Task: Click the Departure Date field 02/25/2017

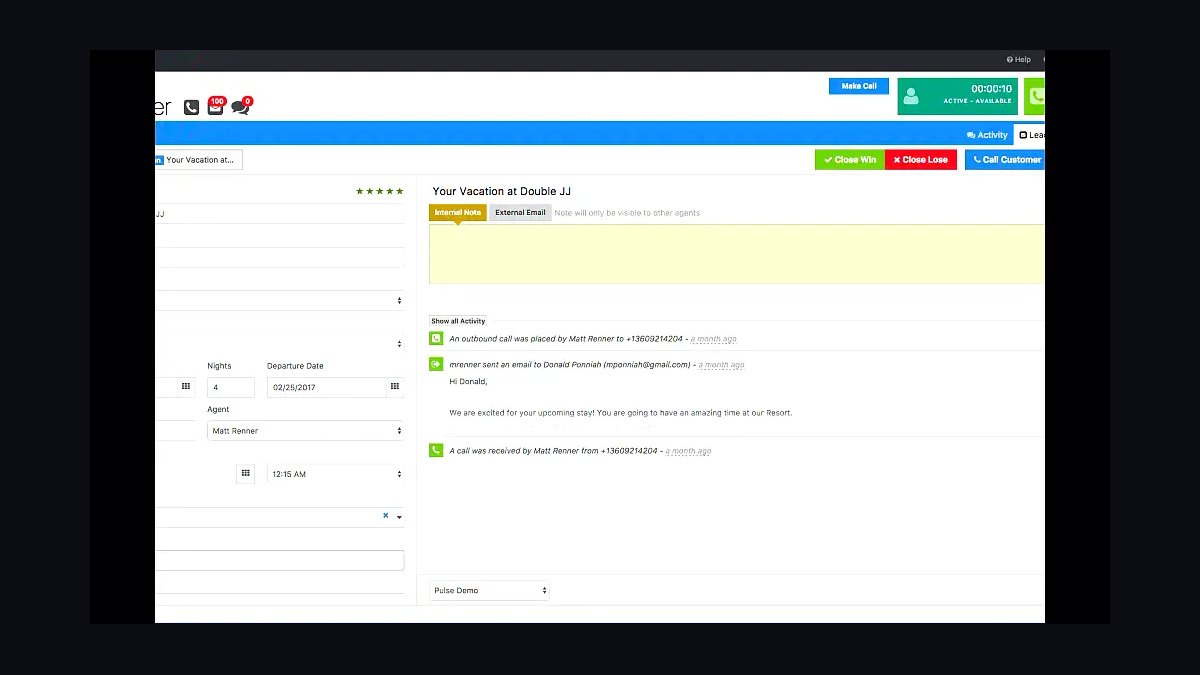Action: click(326, 387)
